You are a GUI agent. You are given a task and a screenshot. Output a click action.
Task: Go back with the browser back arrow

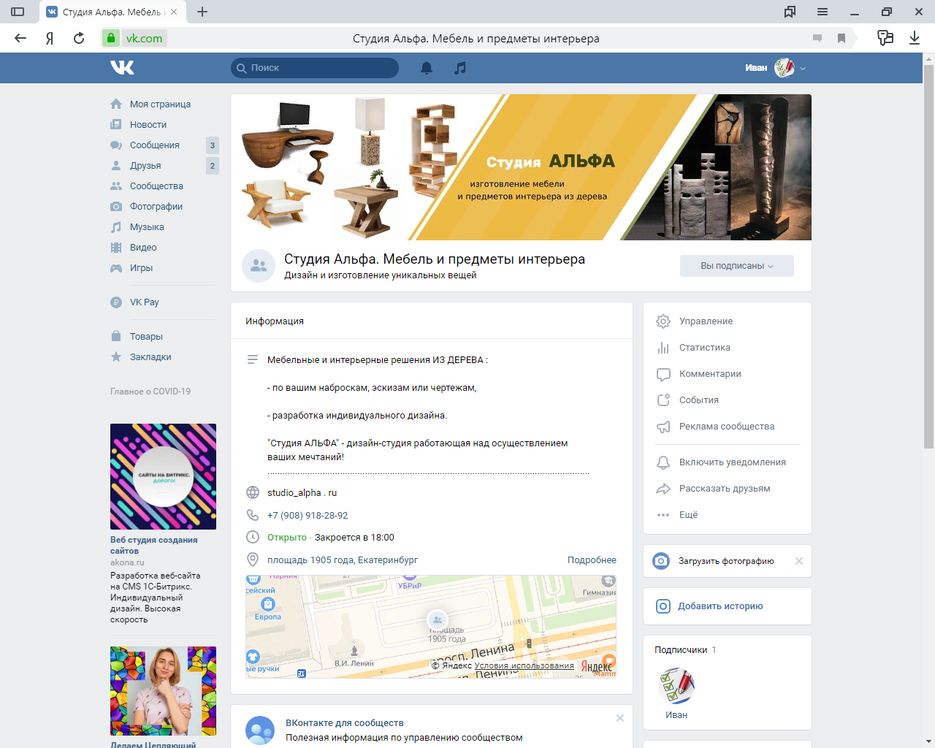[x=20, y=38]
